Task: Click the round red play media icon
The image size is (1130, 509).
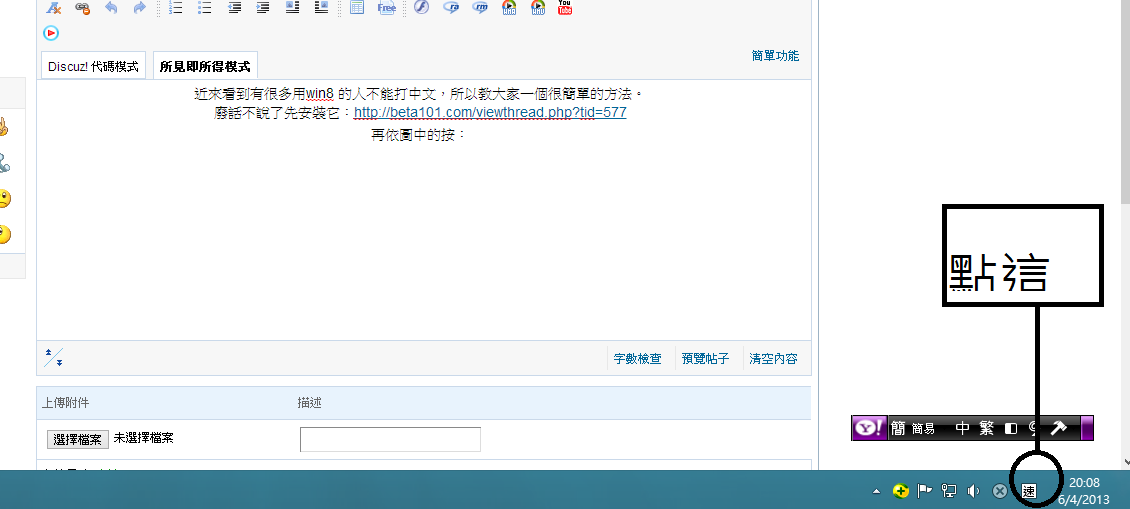Action: [x=50, y=33]
